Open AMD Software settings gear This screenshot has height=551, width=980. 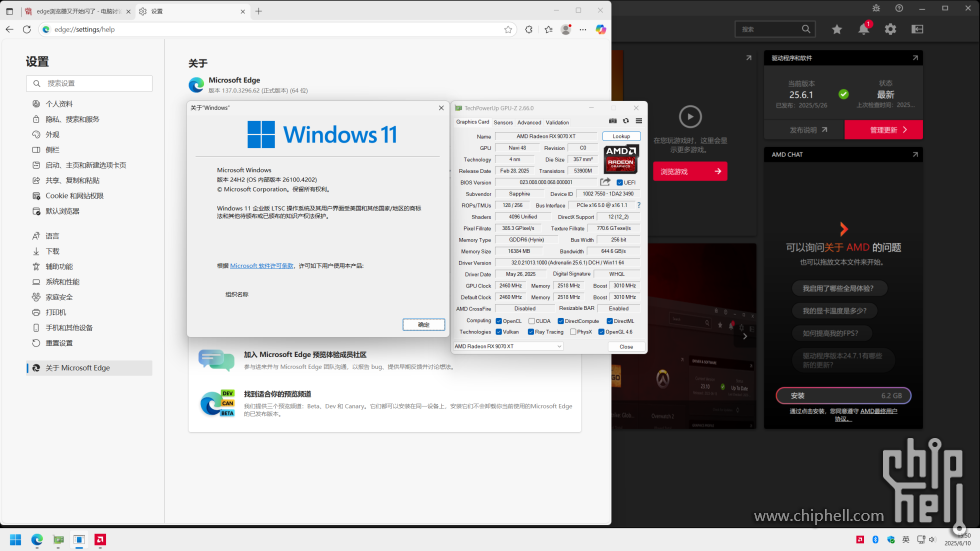(891, 29)
